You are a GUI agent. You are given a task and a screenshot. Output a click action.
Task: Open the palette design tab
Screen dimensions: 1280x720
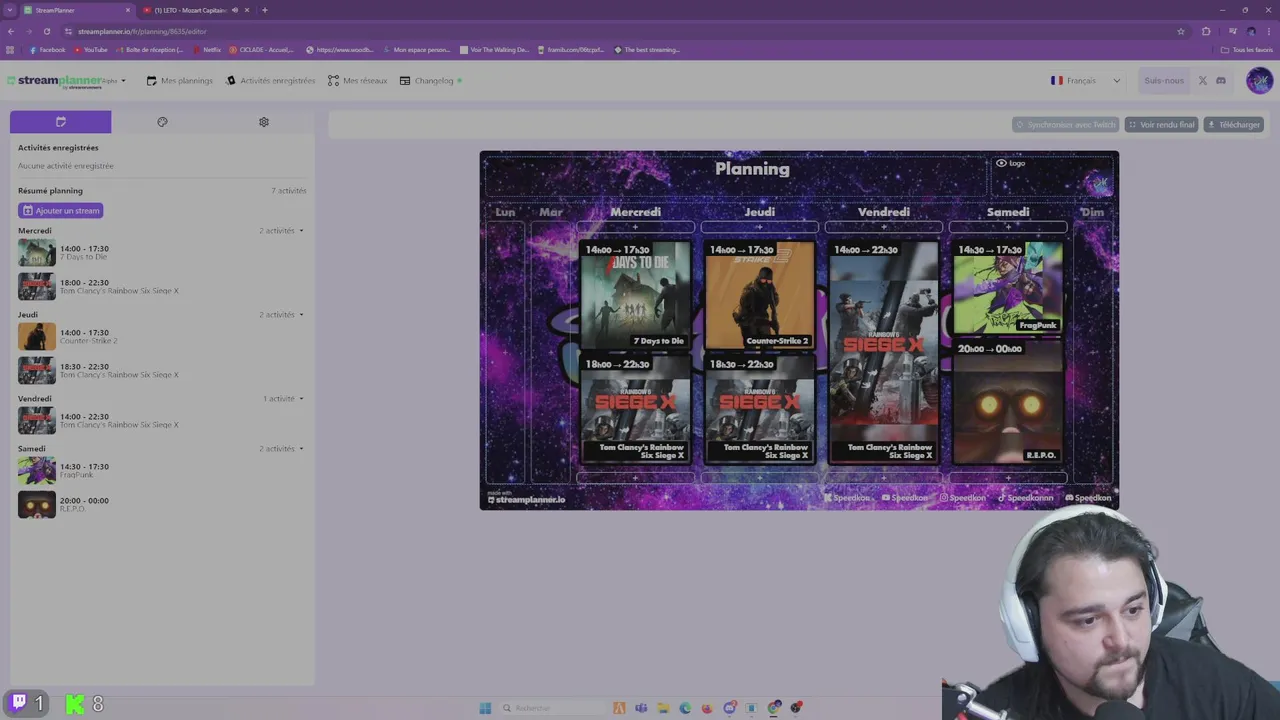point(162,122)
